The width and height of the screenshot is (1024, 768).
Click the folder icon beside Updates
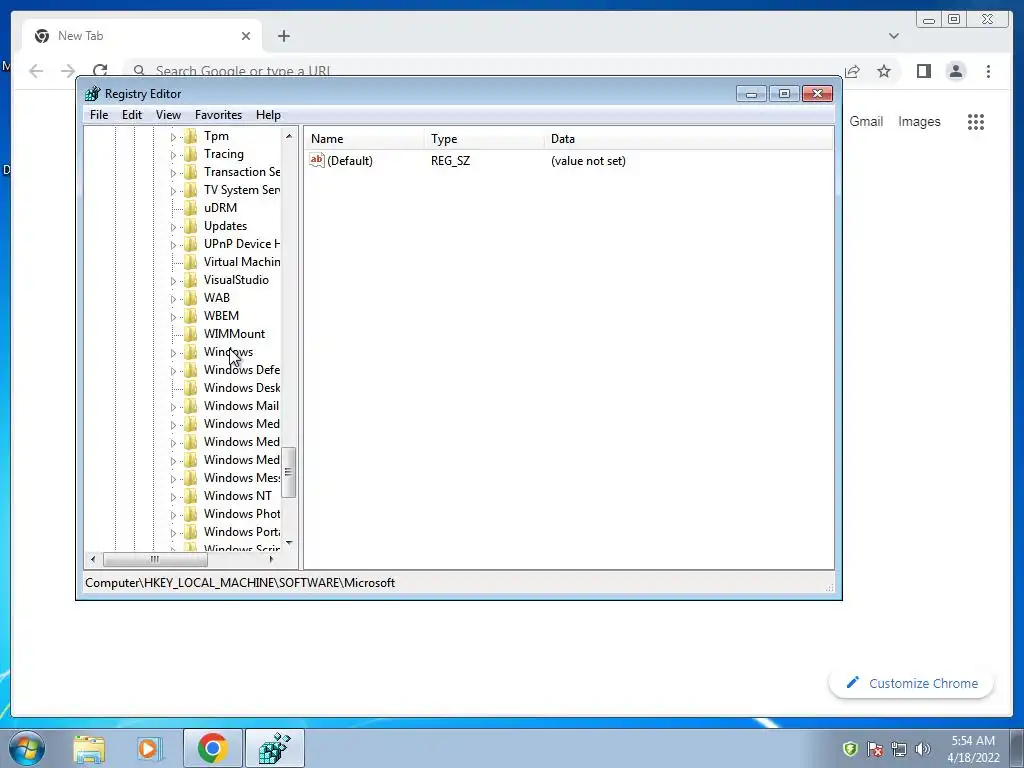(x=191, y=226)
